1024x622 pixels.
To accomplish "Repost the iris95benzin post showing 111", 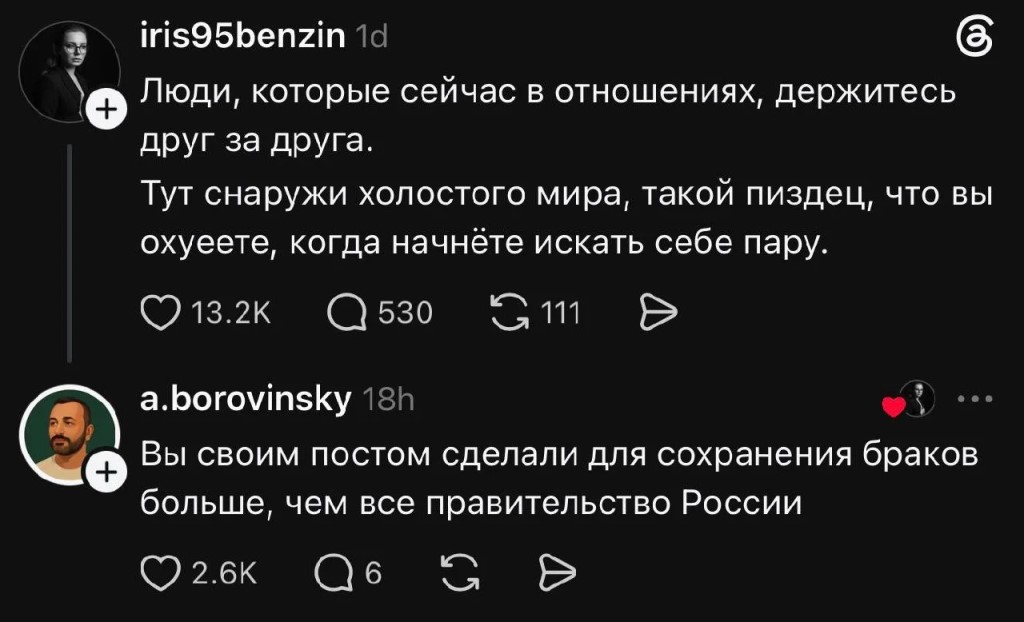I will (509, 313).
